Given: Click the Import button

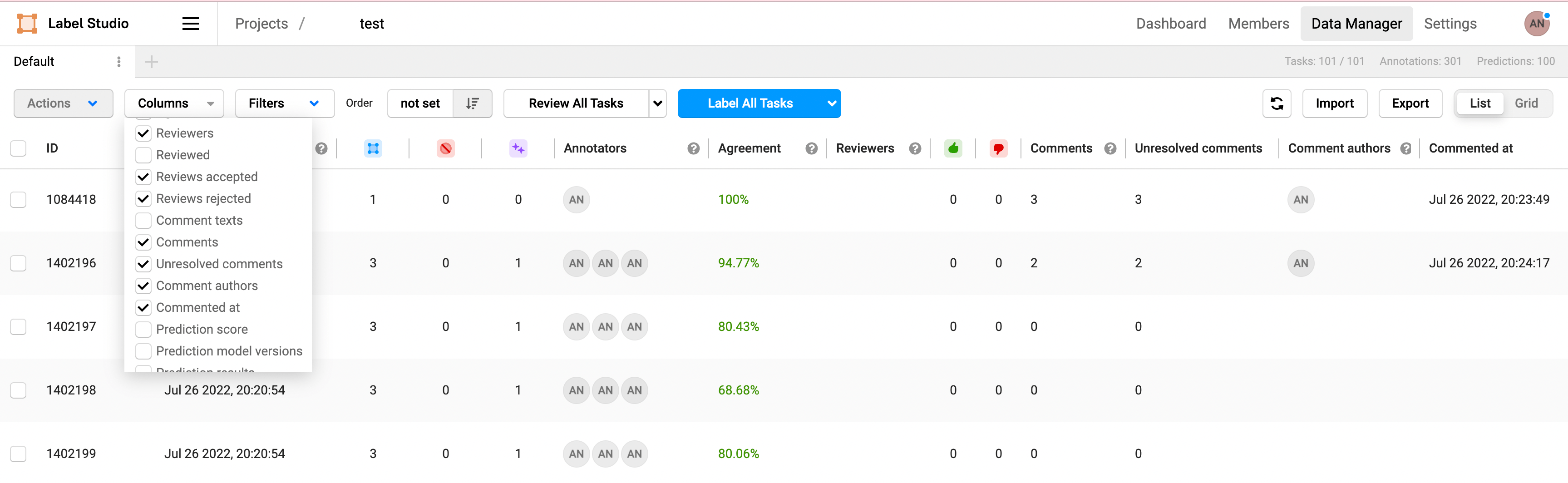Looking at the screenshot, I should [1334, 103].
